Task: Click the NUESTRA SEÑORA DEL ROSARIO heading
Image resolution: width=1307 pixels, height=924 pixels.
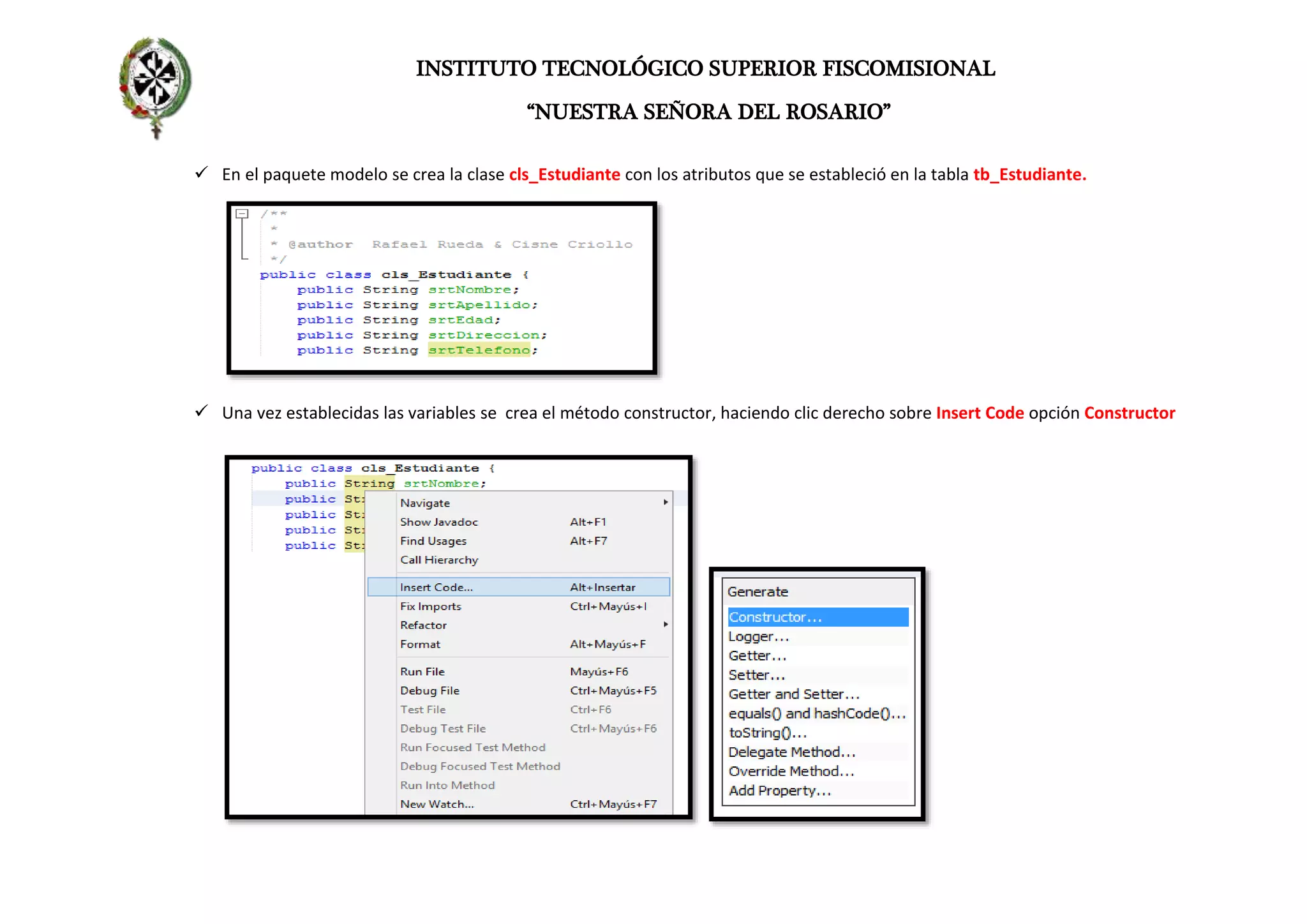Action: (708, 112)
